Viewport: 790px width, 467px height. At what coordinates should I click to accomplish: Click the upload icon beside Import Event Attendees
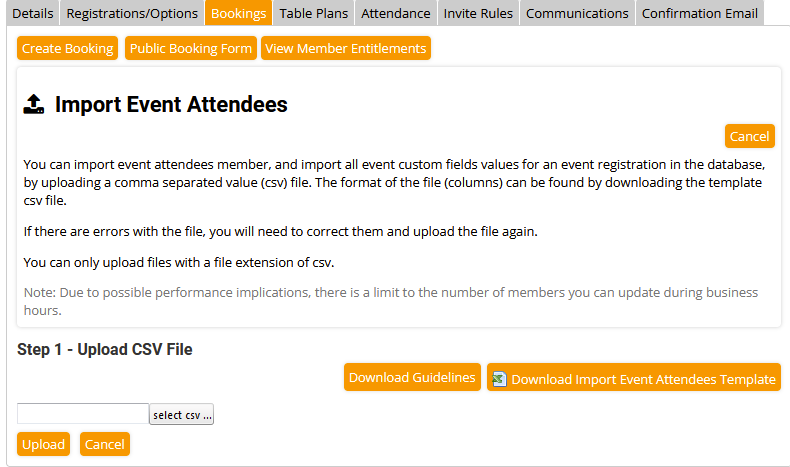tap(34, 105)
